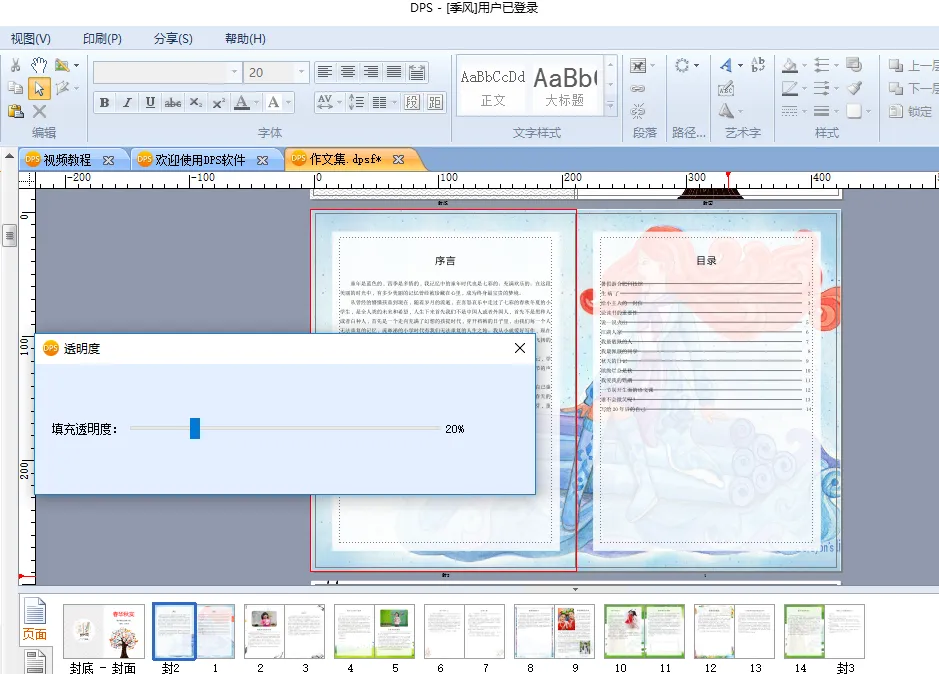Select the page 4-5 spread thumbnail
The height and width of the screenshot is (674, 939).
(374, 630)
